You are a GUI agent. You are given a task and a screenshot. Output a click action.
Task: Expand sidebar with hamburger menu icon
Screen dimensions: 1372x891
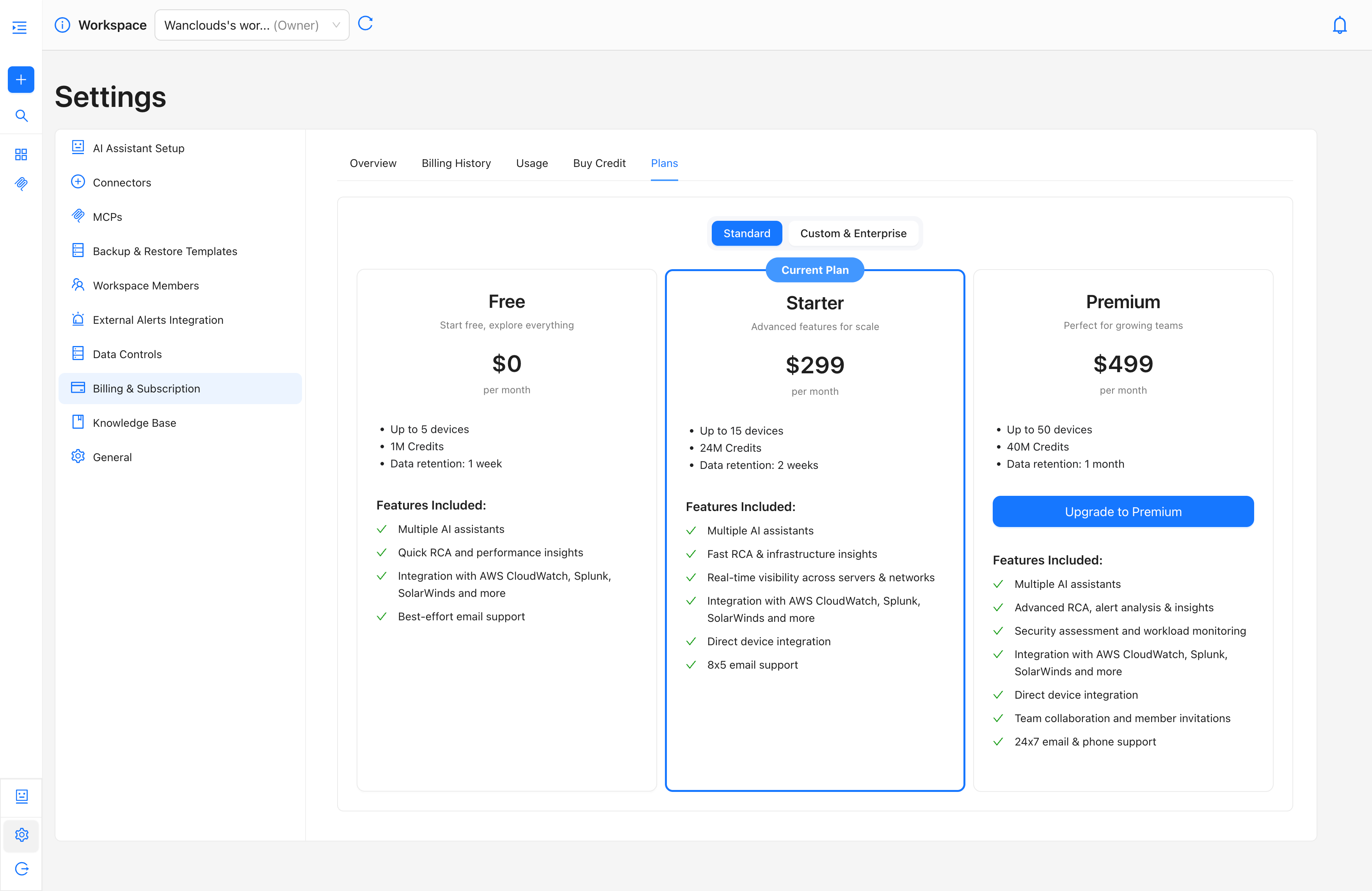click(20, 27)
